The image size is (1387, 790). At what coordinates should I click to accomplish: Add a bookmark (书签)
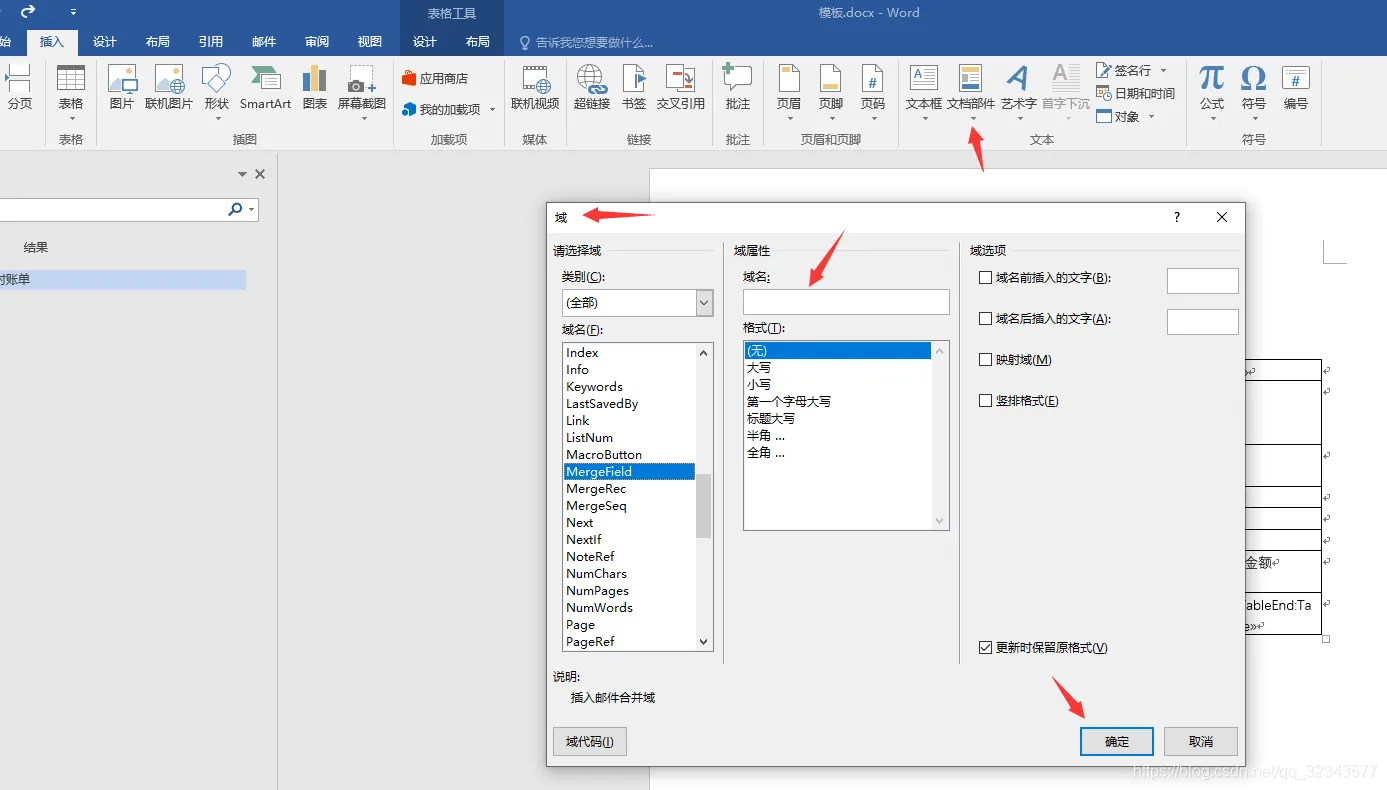click(x=634, y=88)
